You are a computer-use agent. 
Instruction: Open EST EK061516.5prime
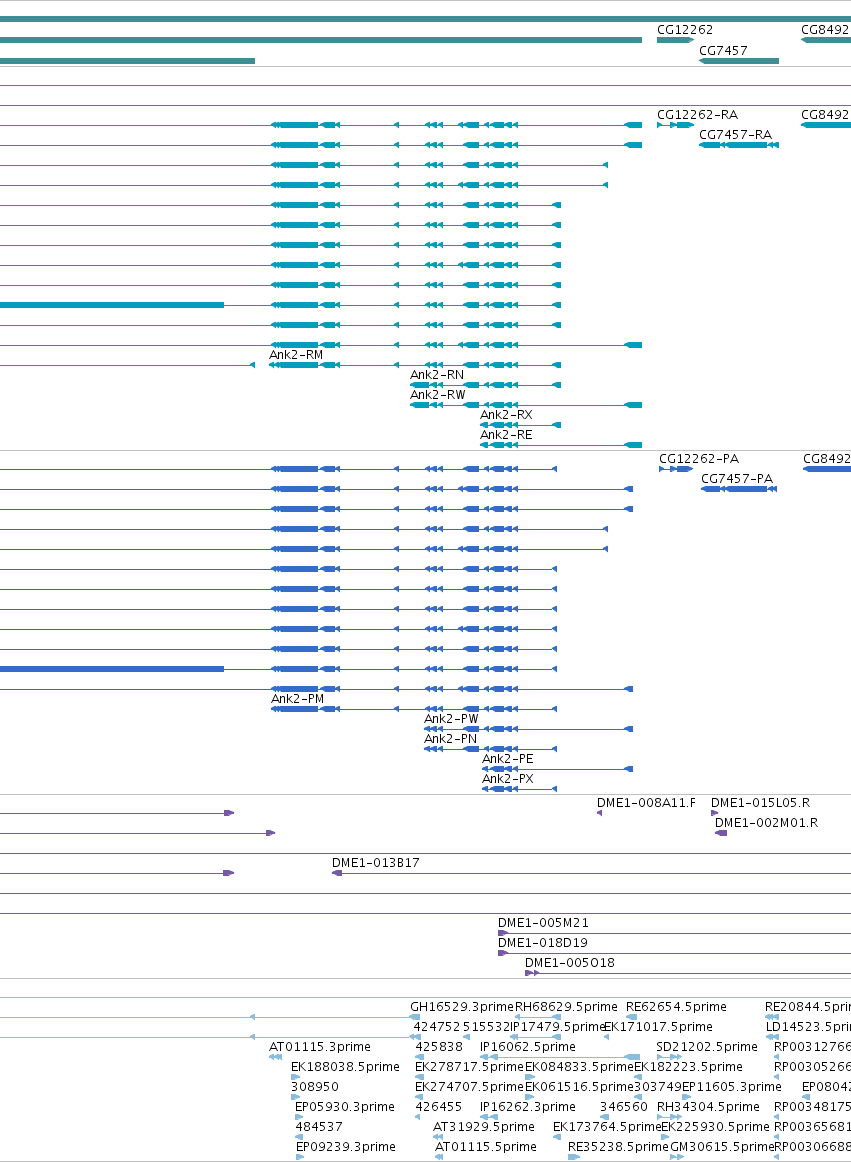(579, 1086)
